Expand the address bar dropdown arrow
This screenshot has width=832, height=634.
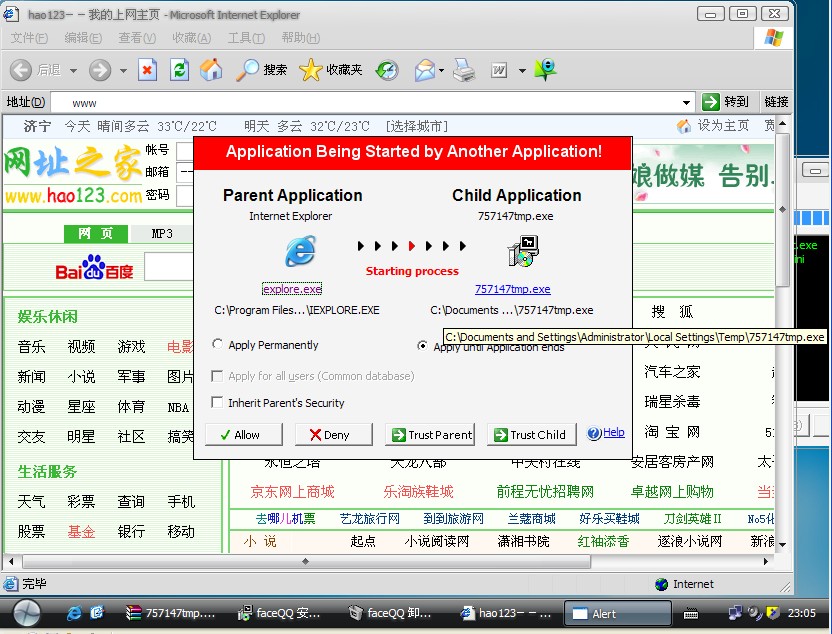tap(686, 102)
